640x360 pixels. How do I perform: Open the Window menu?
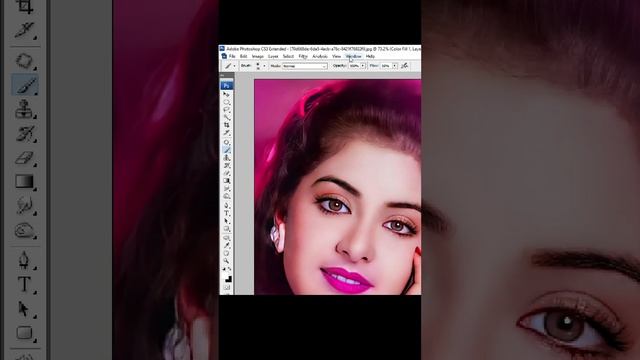(353, 56)
